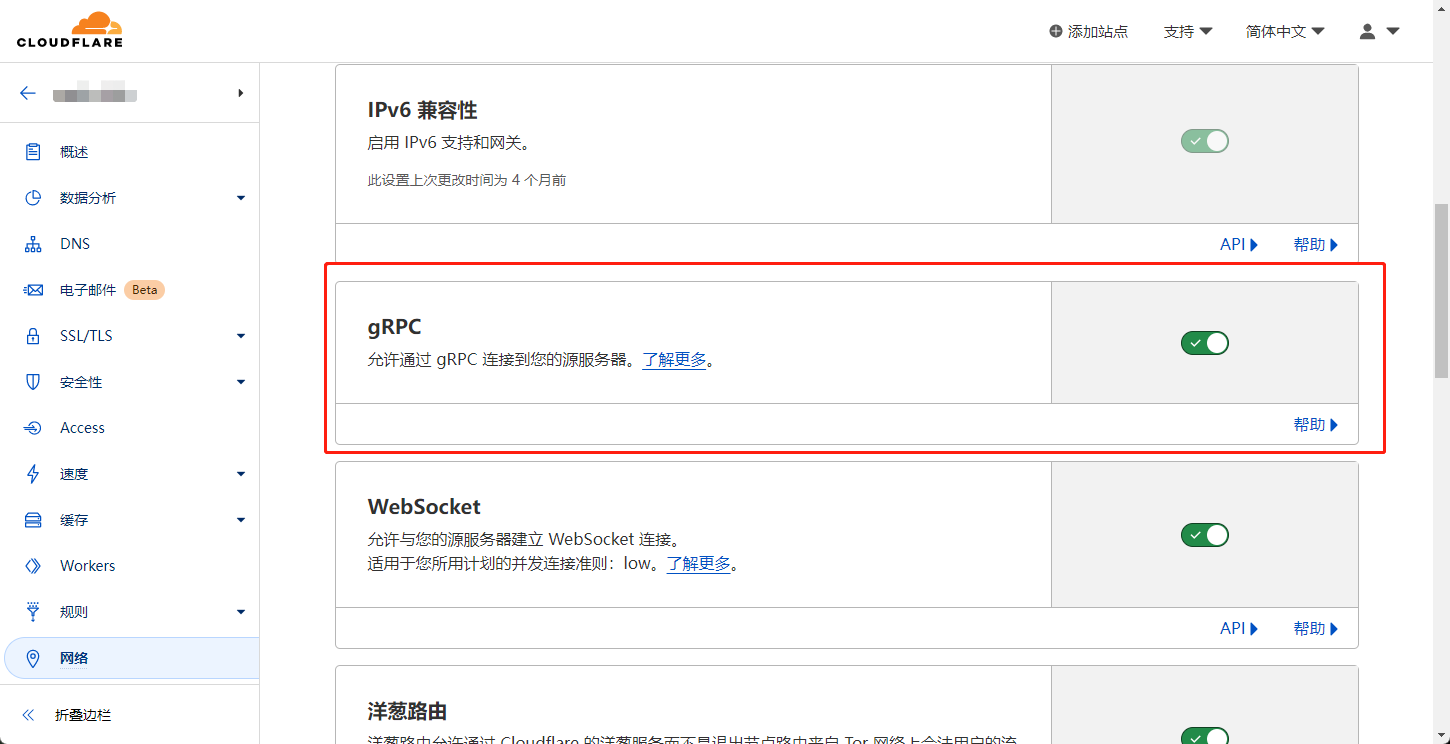Expand the 规则 submenu arrow
1450x744 pixels.
[x=241, y=612]
